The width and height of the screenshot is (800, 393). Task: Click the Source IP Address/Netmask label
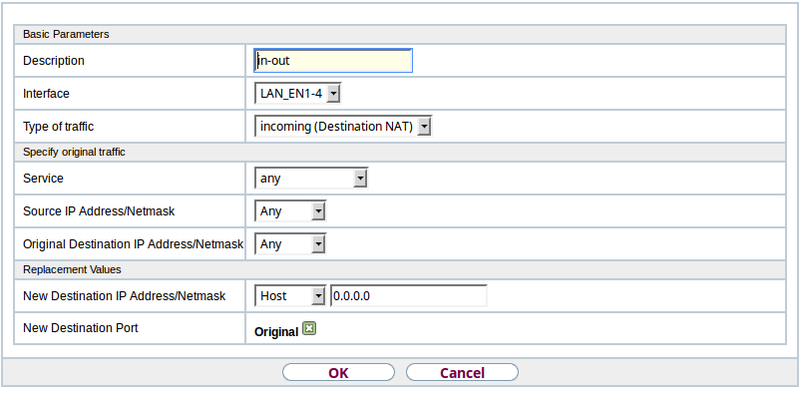[98, 211]
